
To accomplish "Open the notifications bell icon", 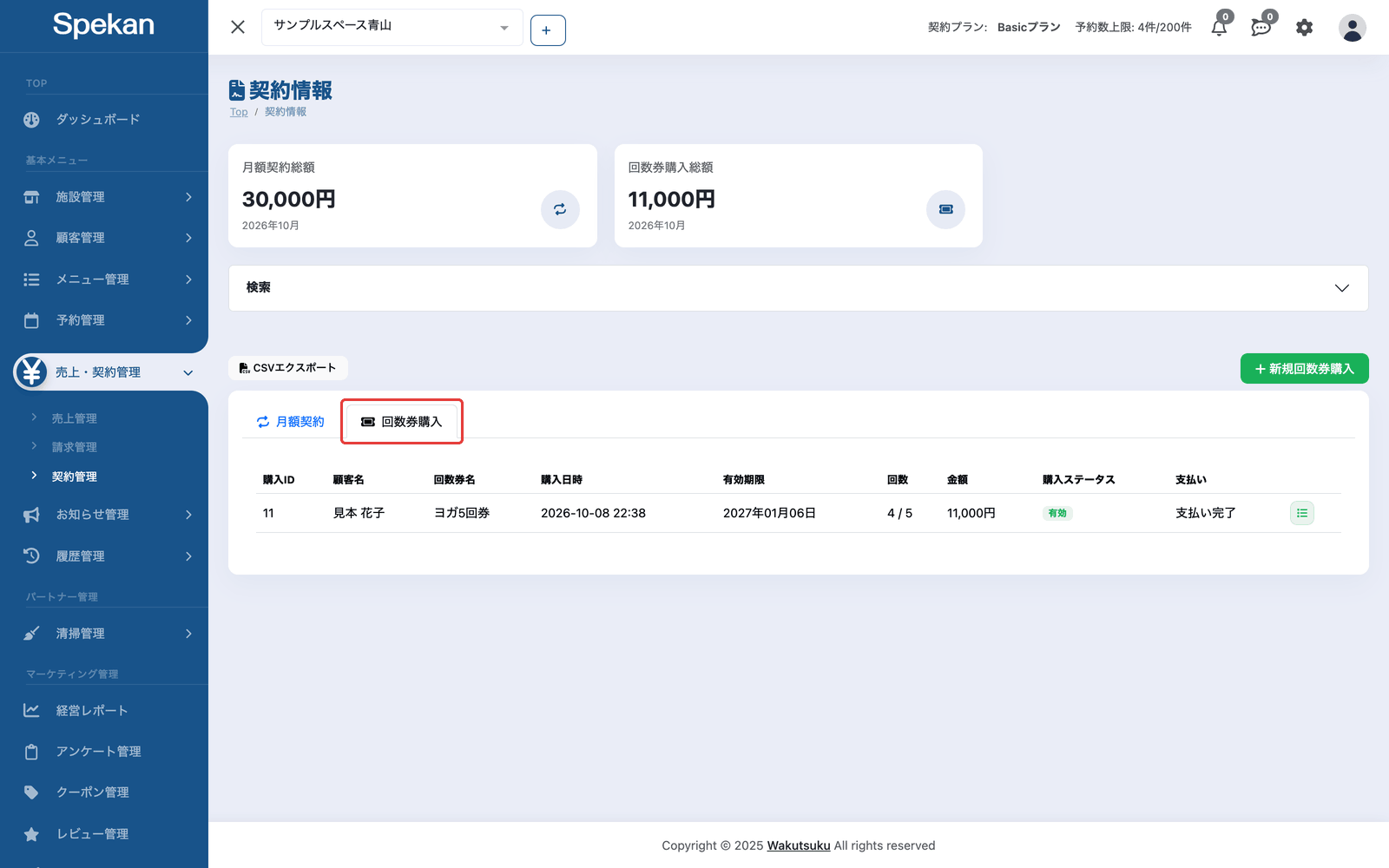I will pos(1219,28).
